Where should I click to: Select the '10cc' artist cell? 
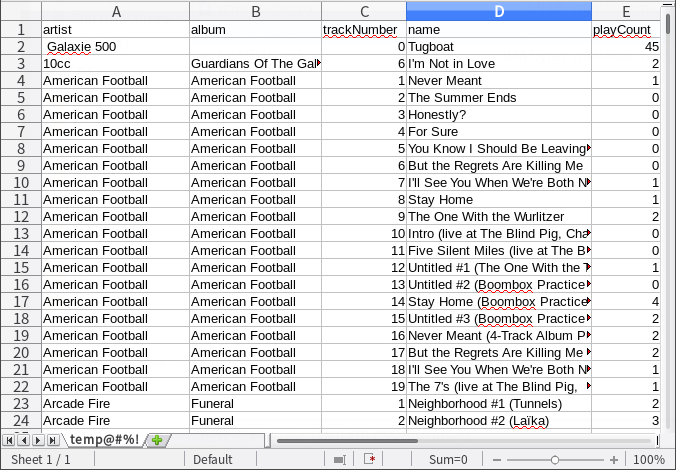click(116, 63)
